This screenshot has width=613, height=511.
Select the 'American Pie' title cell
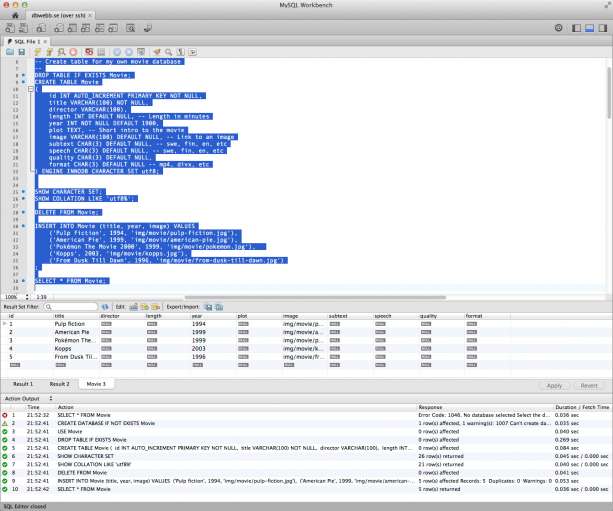[x=72, y=332]
